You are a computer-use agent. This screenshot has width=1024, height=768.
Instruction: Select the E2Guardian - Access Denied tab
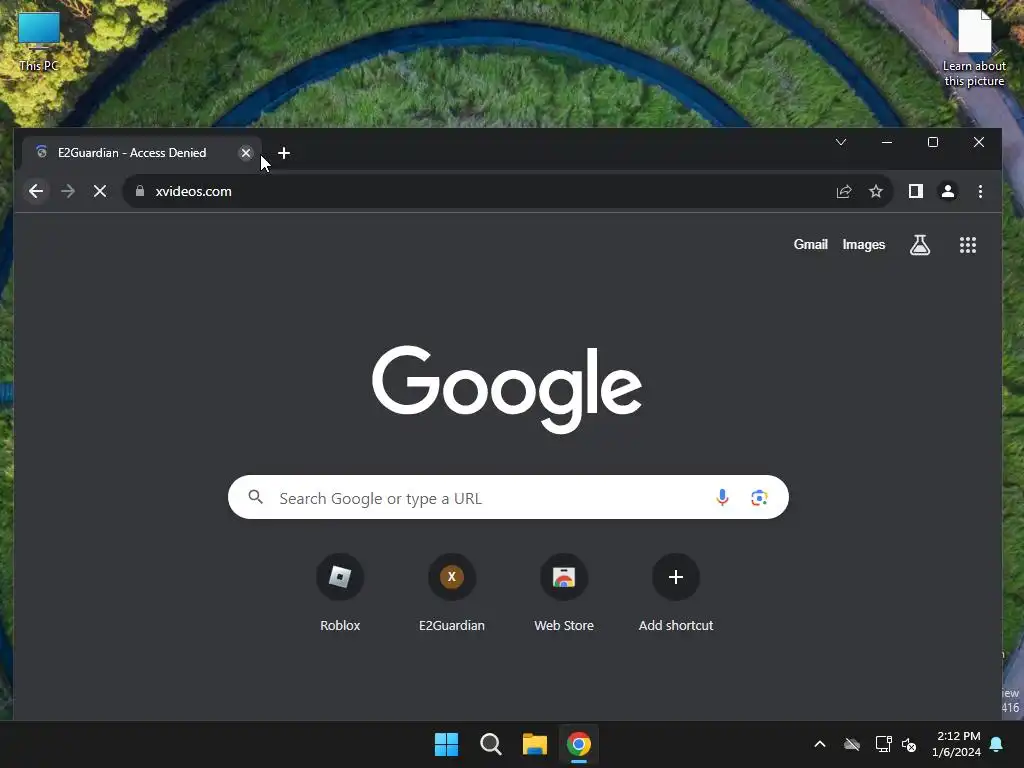[133, 153]
